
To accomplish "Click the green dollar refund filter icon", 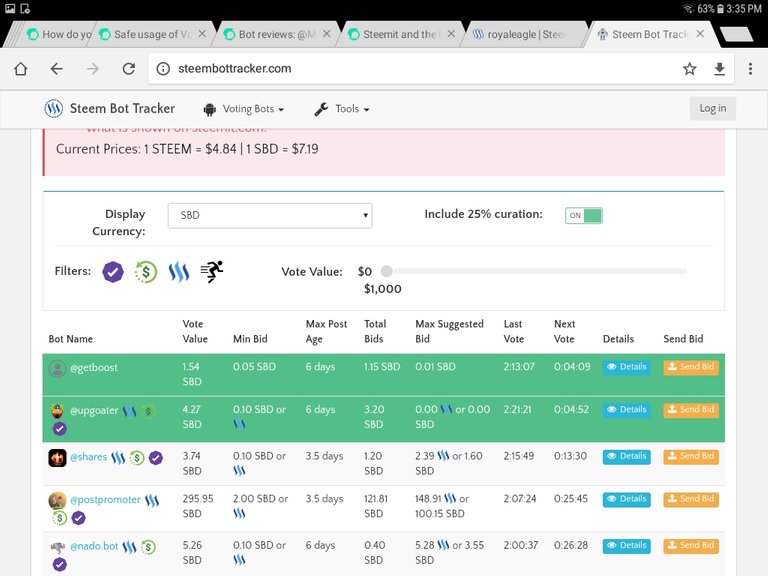I will (x=146, y=271).
